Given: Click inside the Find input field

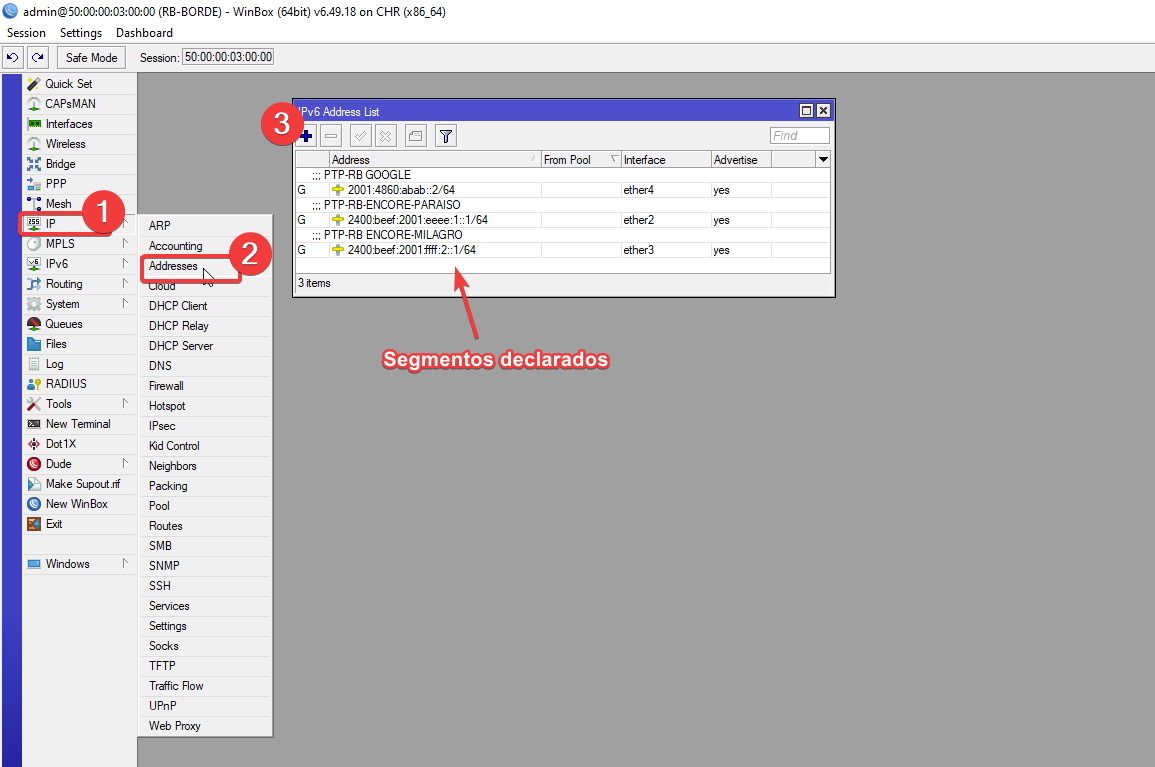Looking at the screenshot, I should 797,135.
